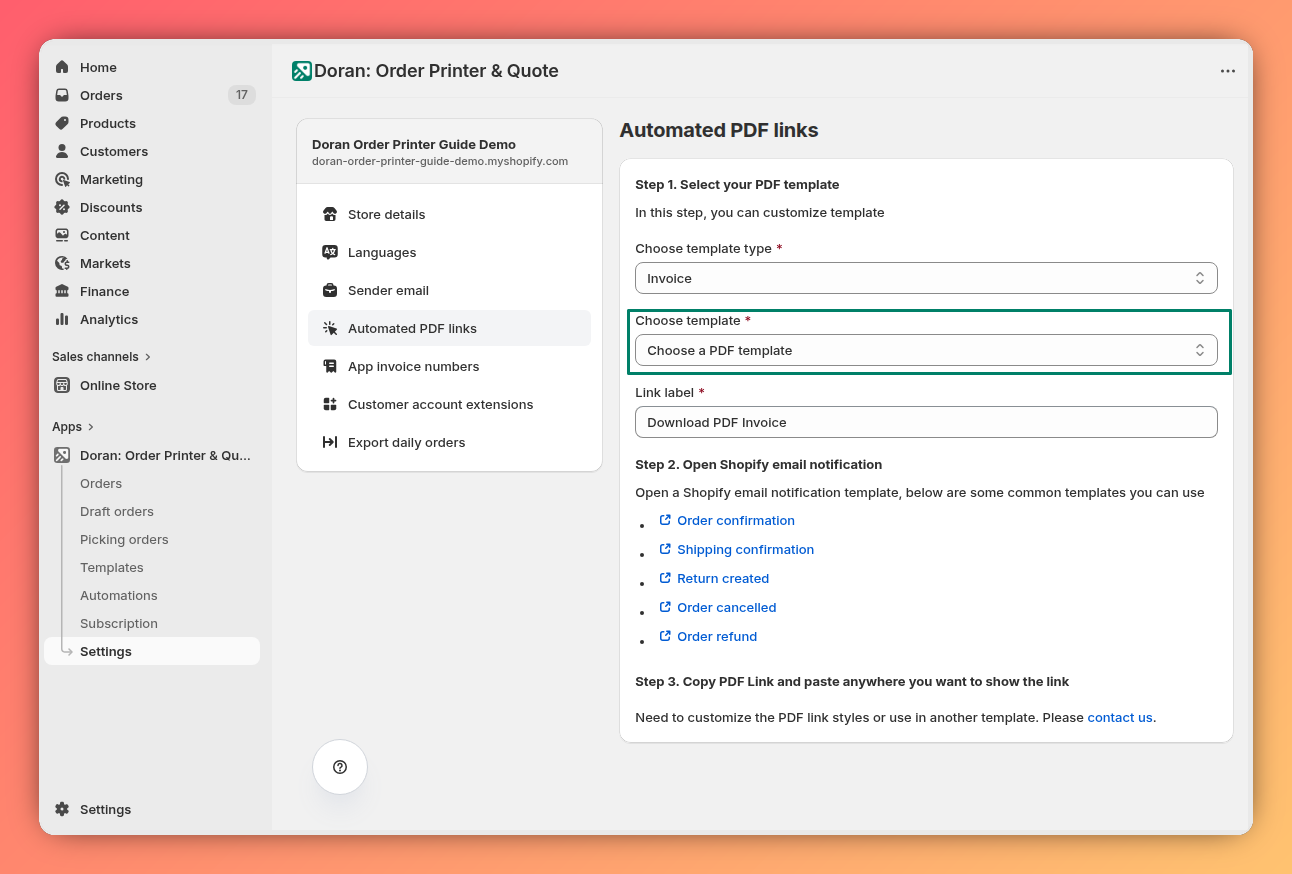Click the round help question mark button
This screenshot has width=1292, height=874.
point(340,767)
